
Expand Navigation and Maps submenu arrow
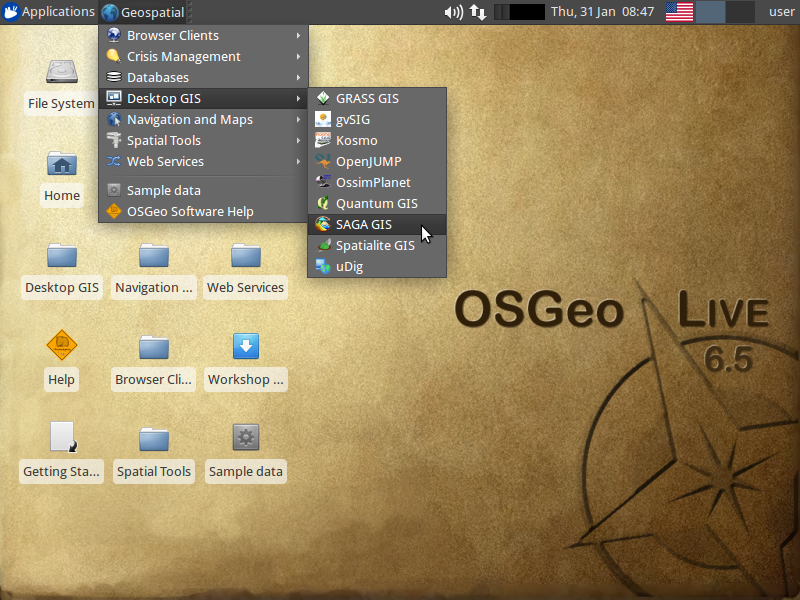[x=298, y=119]
